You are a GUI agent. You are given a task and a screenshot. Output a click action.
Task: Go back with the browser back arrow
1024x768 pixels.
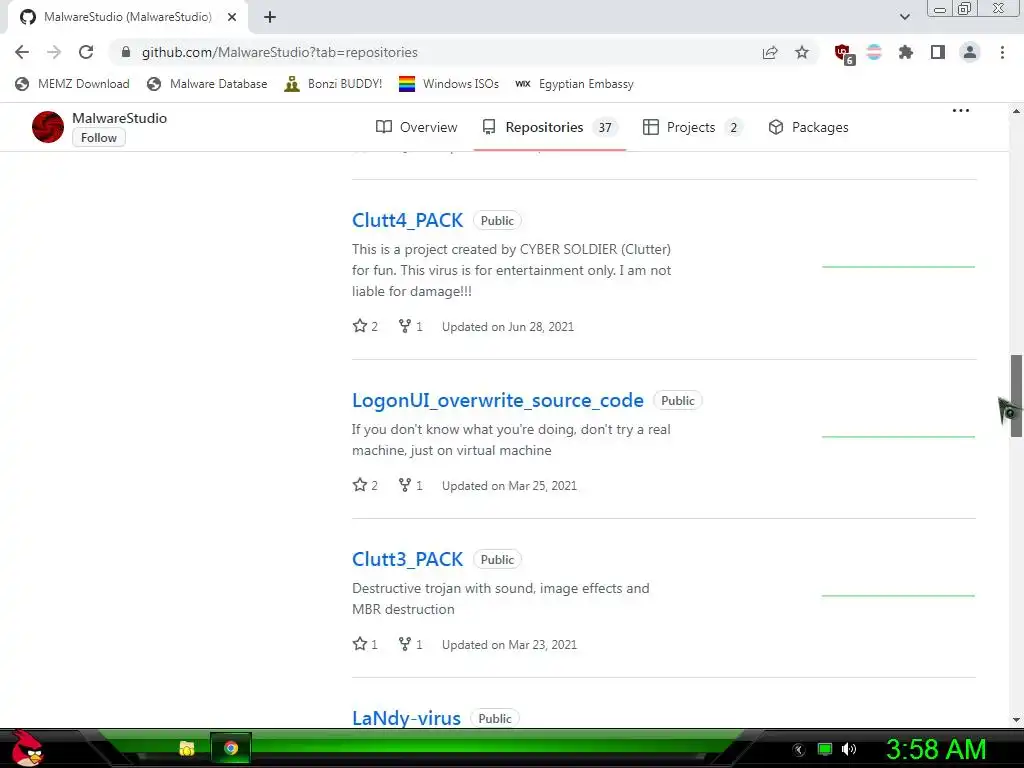point(22,52)
